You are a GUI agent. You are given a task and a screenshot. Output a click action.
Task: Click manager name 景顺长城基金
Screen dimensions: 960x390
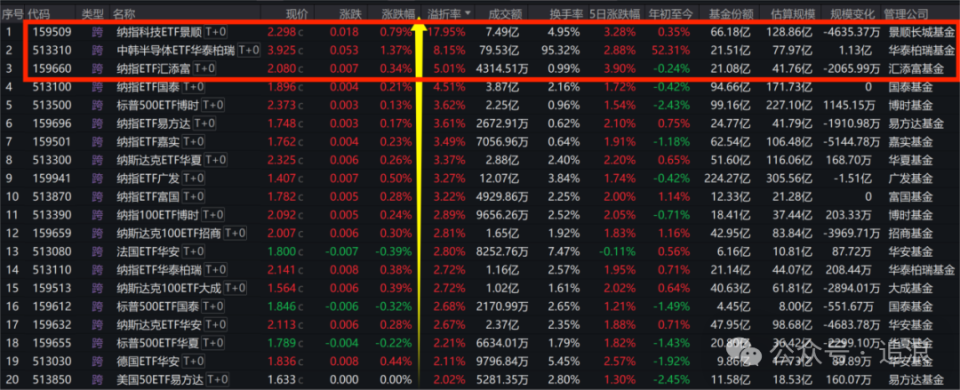point(920,32)
